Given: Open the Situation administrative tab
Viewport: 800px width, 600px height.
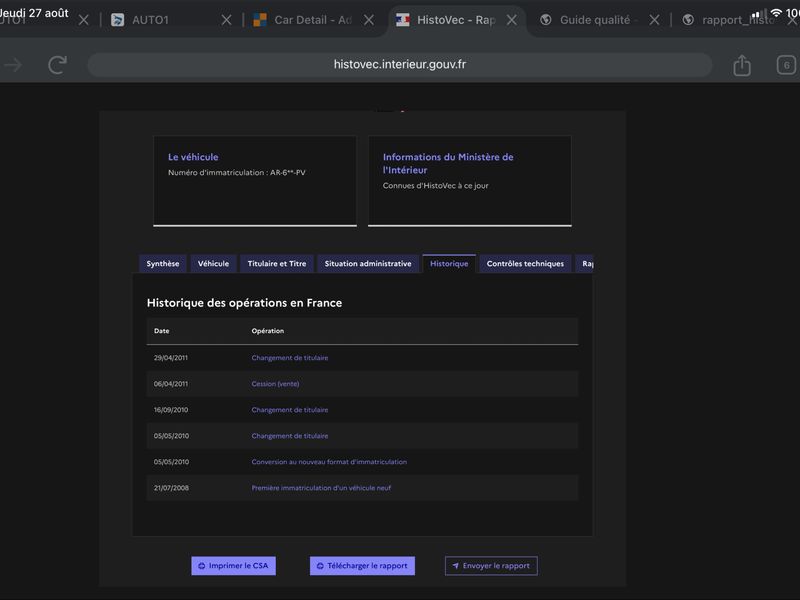Looking at the screenshot, I should (368, 264).
